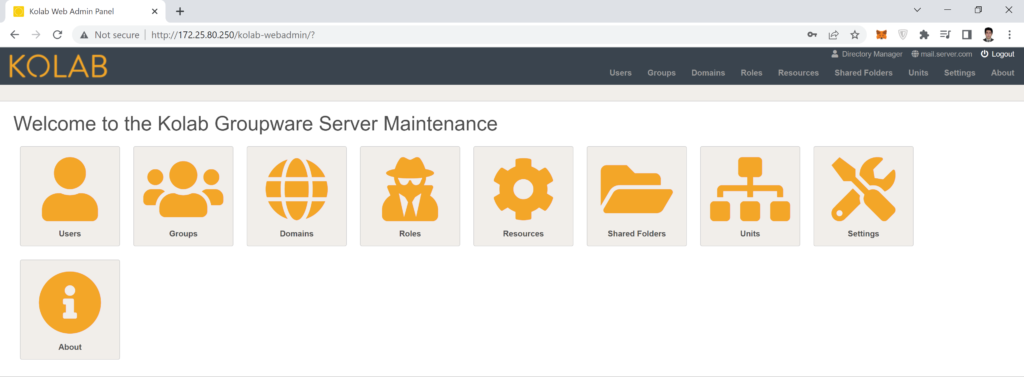Click the Logout link
Viewport: 1024px width, 377px height.
pos(998,54)
